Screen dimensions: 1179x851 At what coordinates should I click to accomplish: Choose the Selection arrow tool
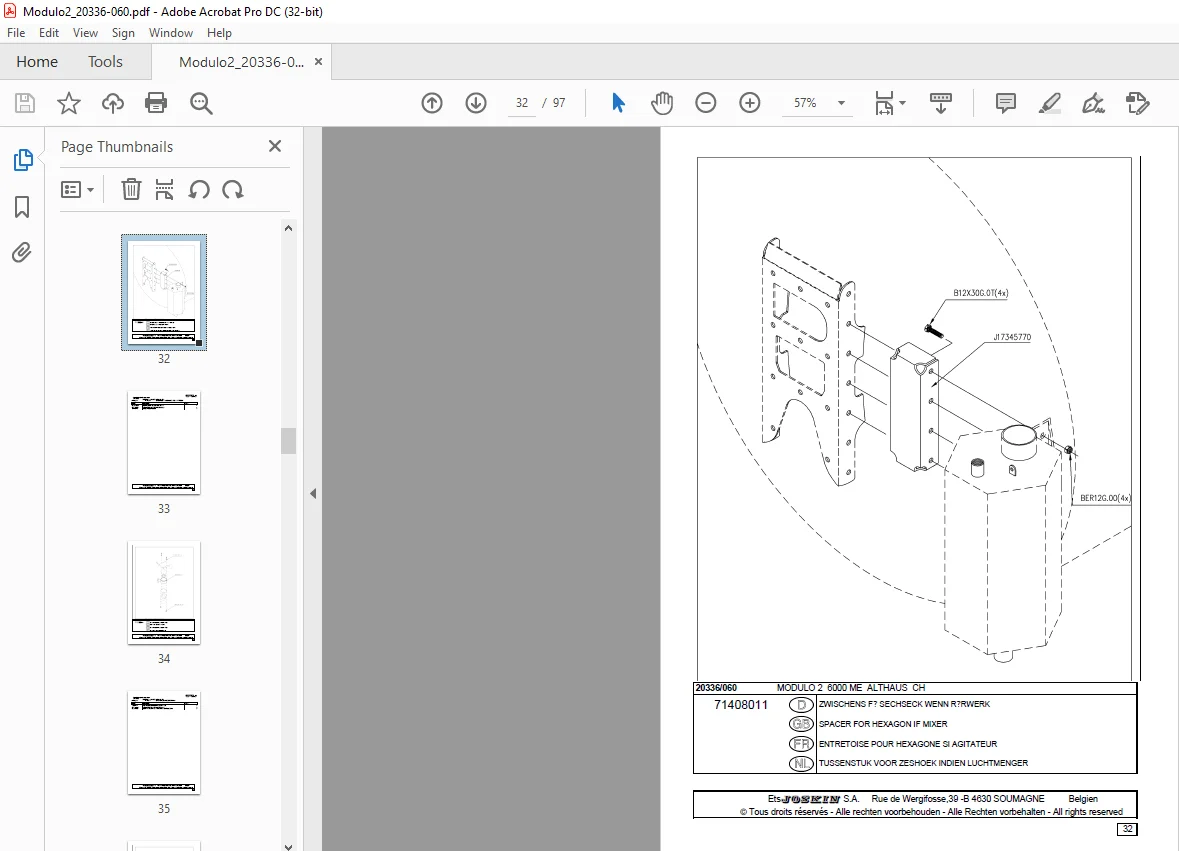pyautogui.click(x=618, y=103)
